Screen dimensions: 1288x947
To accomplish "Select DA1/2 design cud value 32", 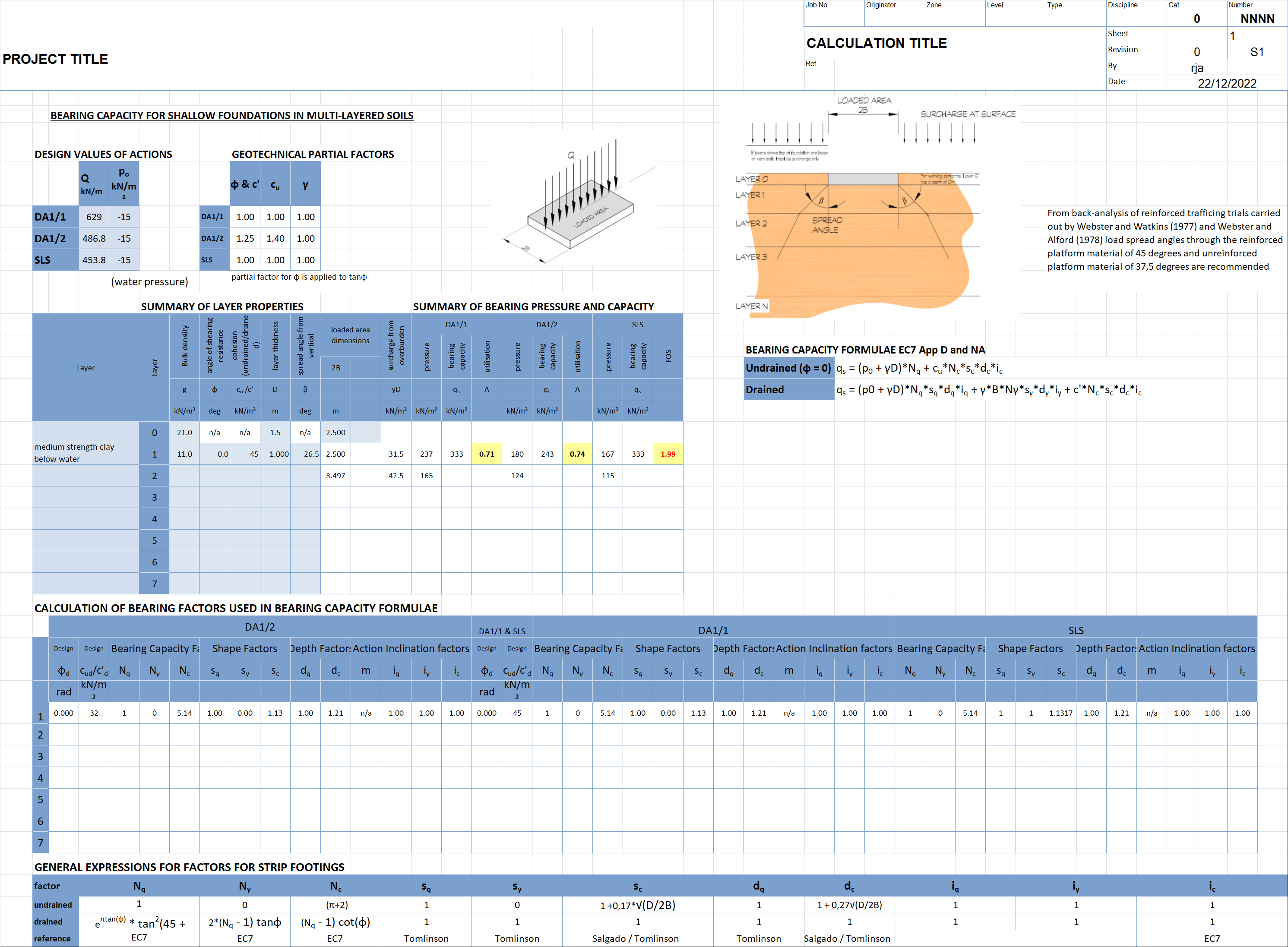I will 94,713.
